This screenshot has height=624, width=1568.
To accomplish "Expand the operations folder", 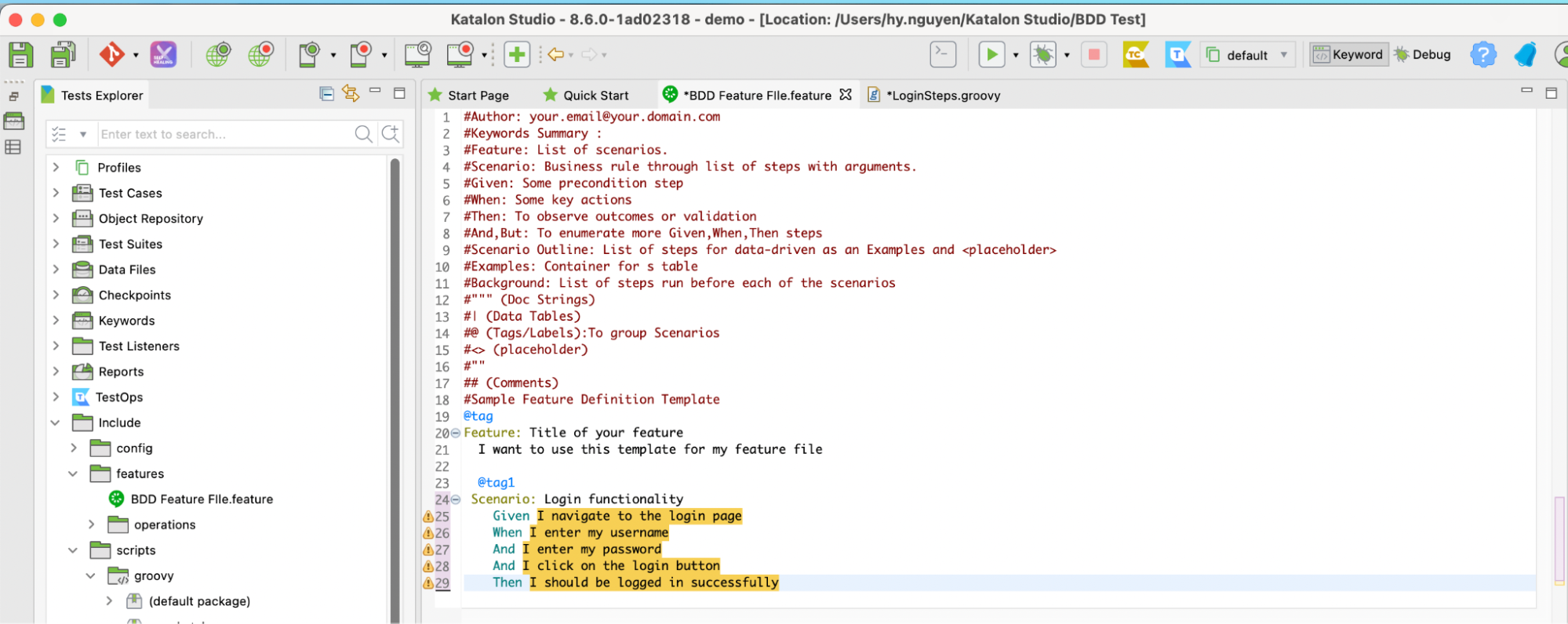I will tap(91, 524).
